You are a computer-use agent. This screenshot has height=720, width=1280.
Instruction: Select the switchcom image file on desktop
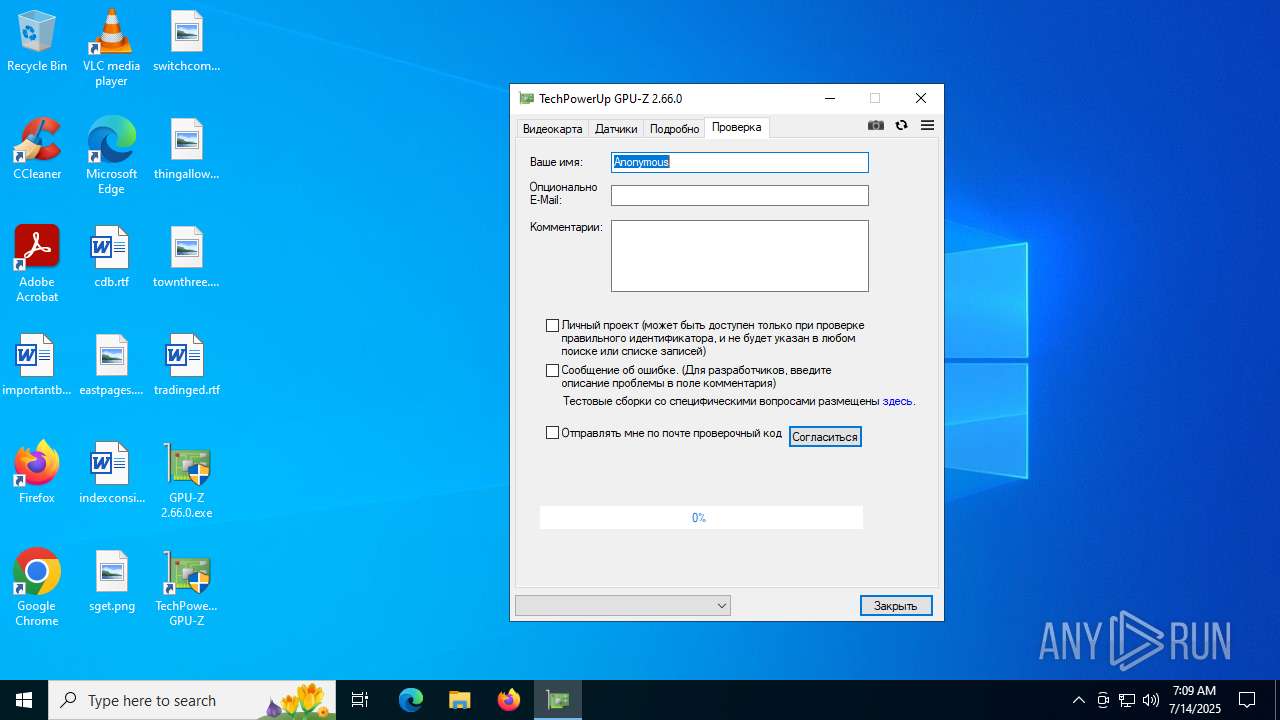[187, 42]
